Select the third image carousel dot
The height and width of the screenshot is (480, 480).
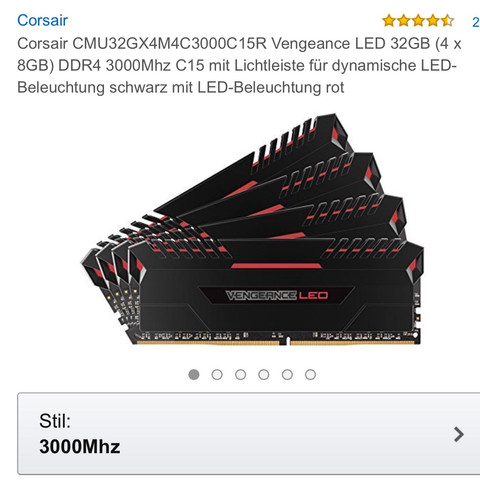[x=240, y=375]
